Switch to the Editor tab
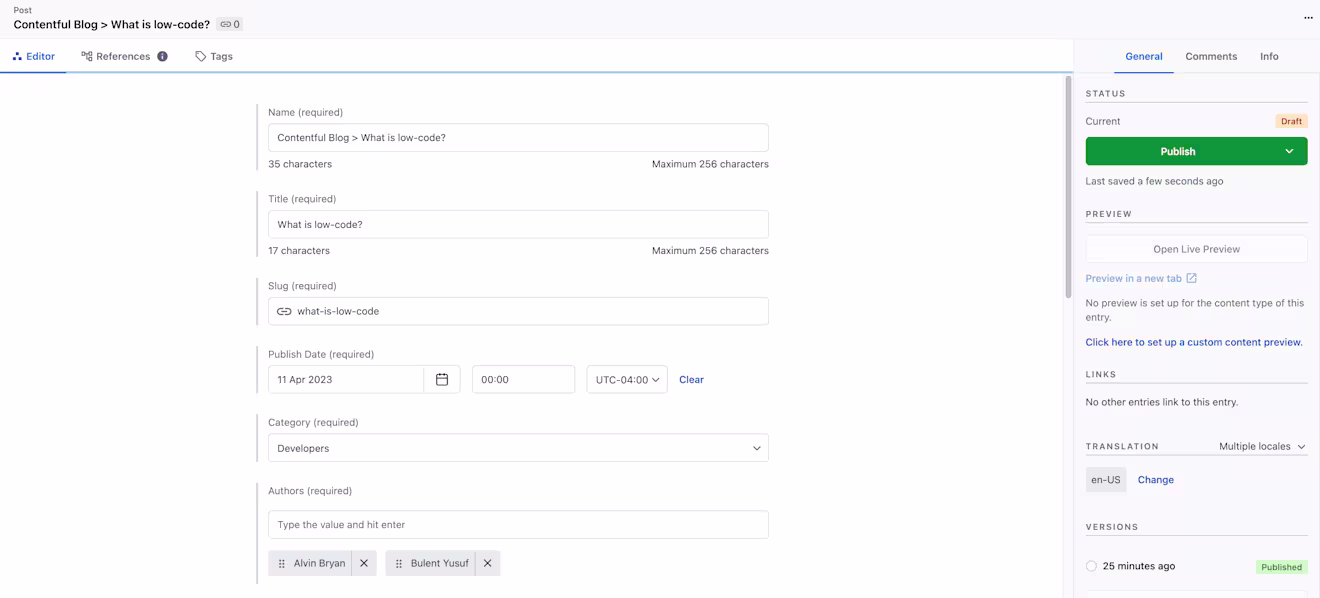The image size is (1320, 598). point(33,56)
